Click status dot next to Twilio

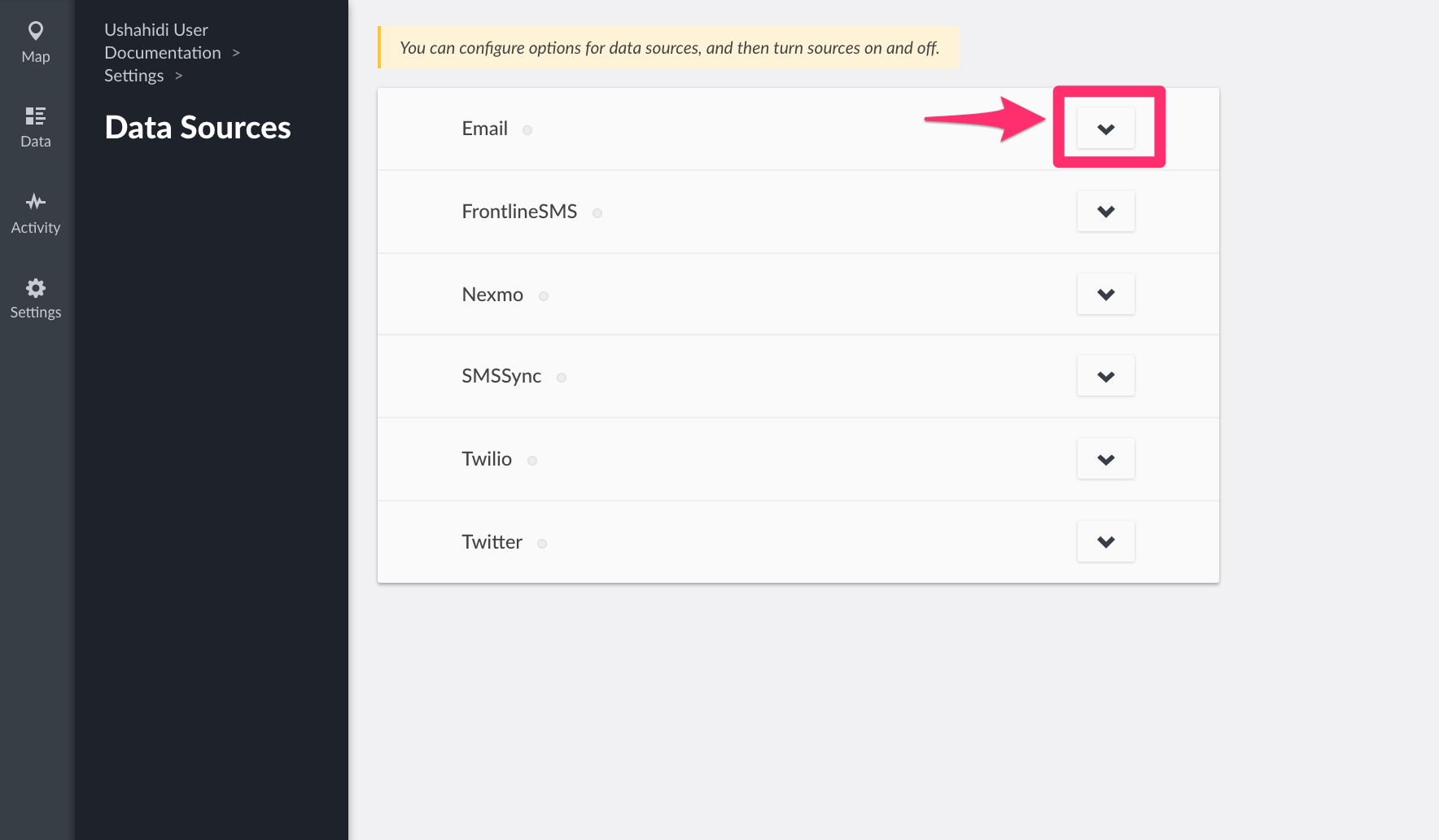pyautogui.click(x=532, y=461)
